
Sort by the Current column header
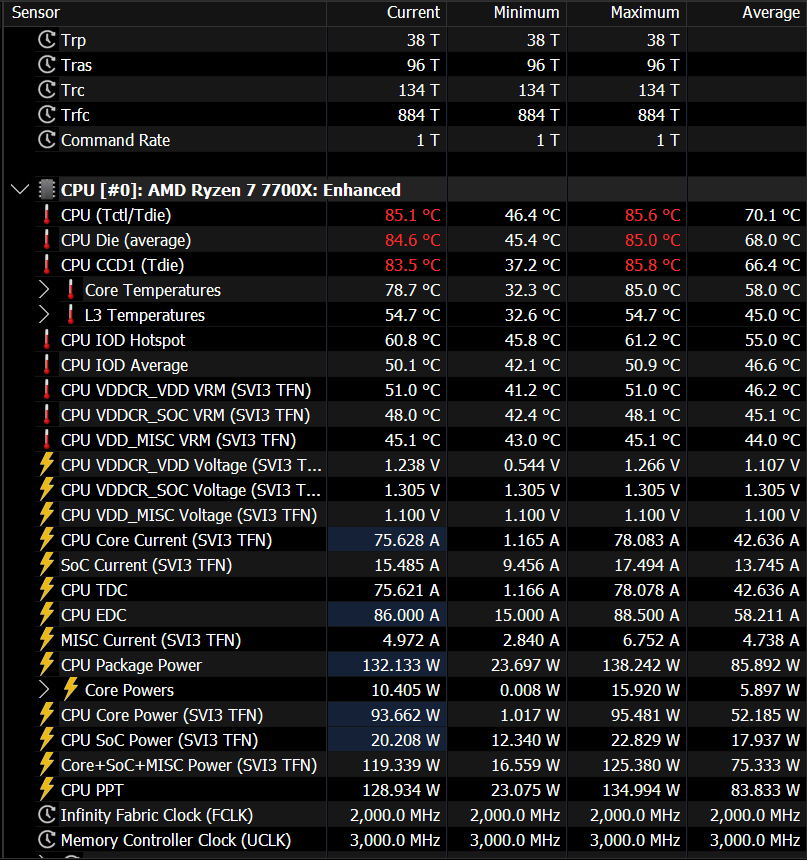pyautogui.click(x=387, y=13)
